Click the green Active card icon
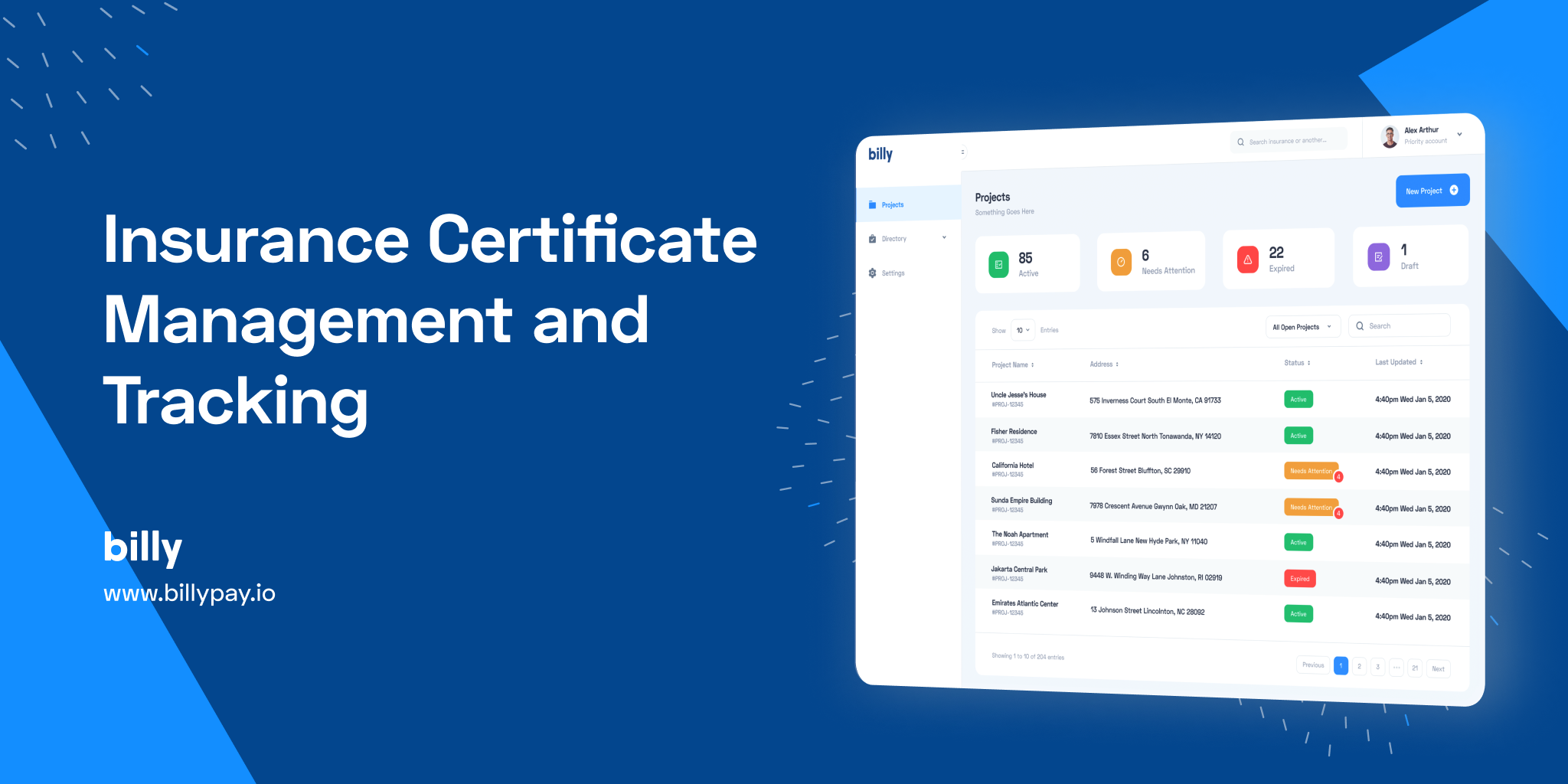This screenshot has width=1568, height=784. tap(998, 265)
